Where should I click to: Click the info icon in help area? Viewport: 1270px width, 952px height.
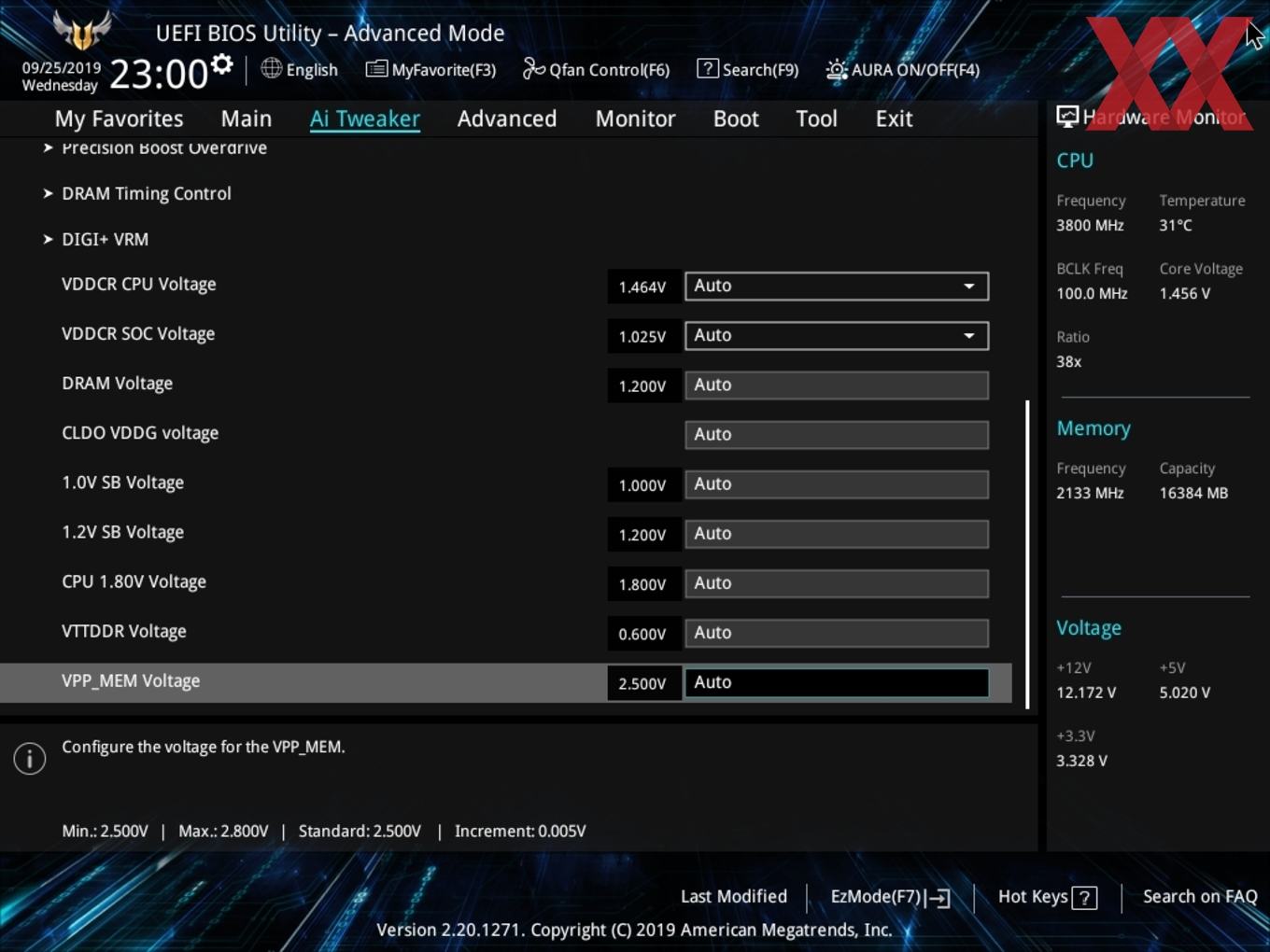tap(30, 758)
